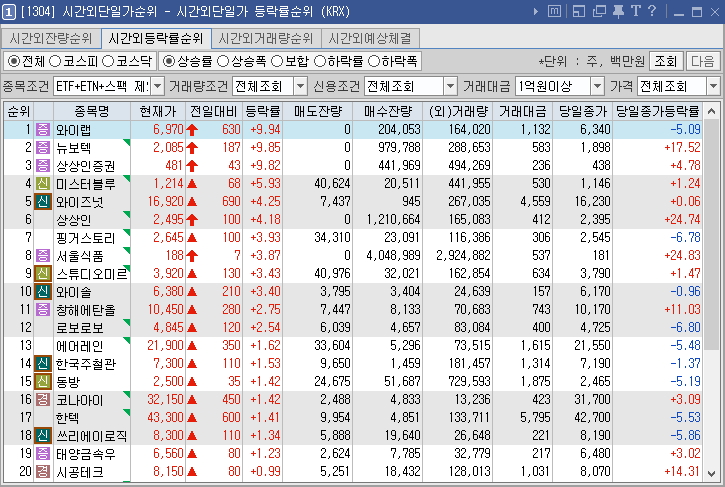Screen dimensions: 725x487
Task: Select stock name 핑거스토리
Action: [x=85, y=238]
